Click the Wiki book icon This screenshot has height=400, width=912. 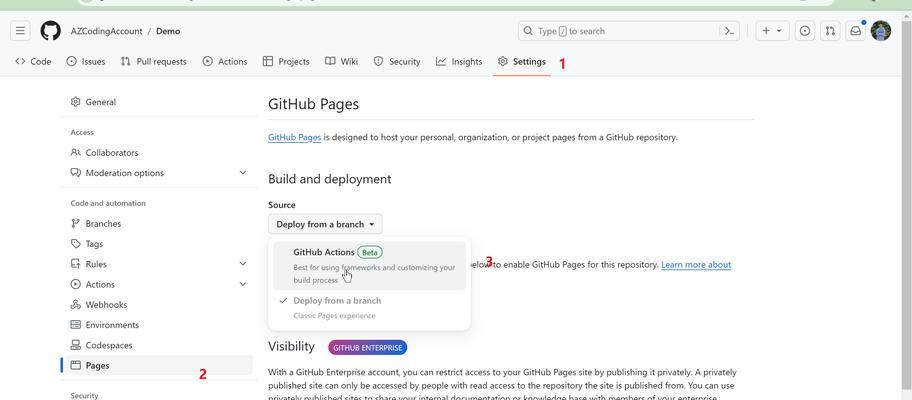(330, 61)
